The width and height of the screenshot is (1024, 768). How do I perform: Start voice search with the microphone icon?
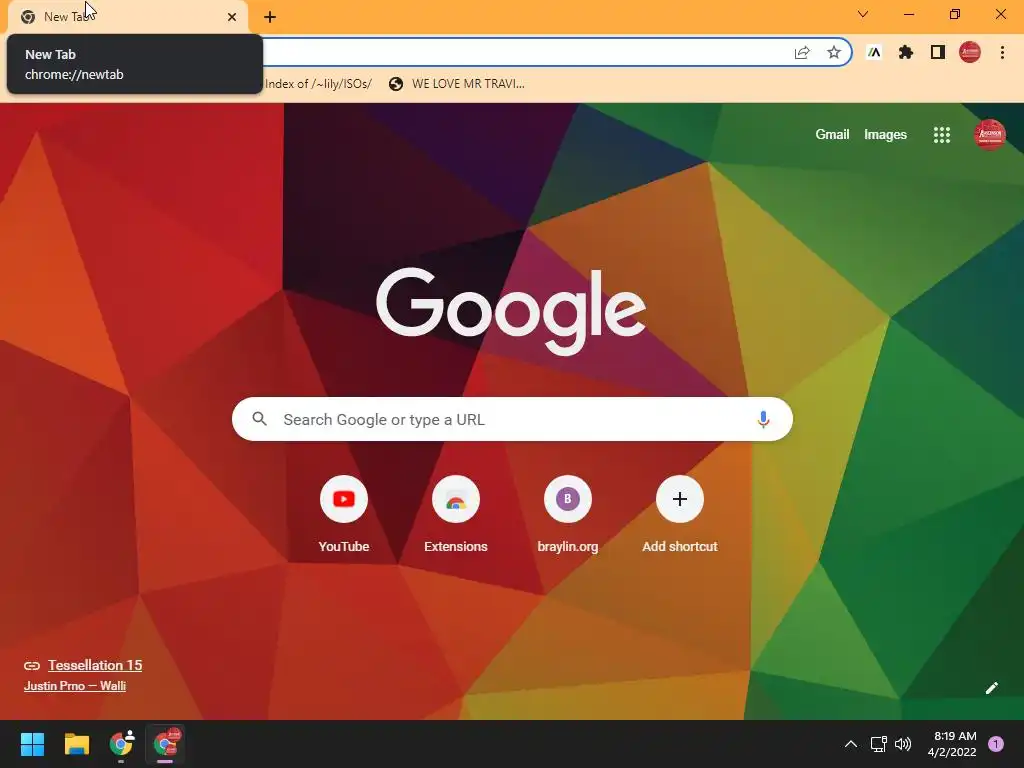[763, 419]
